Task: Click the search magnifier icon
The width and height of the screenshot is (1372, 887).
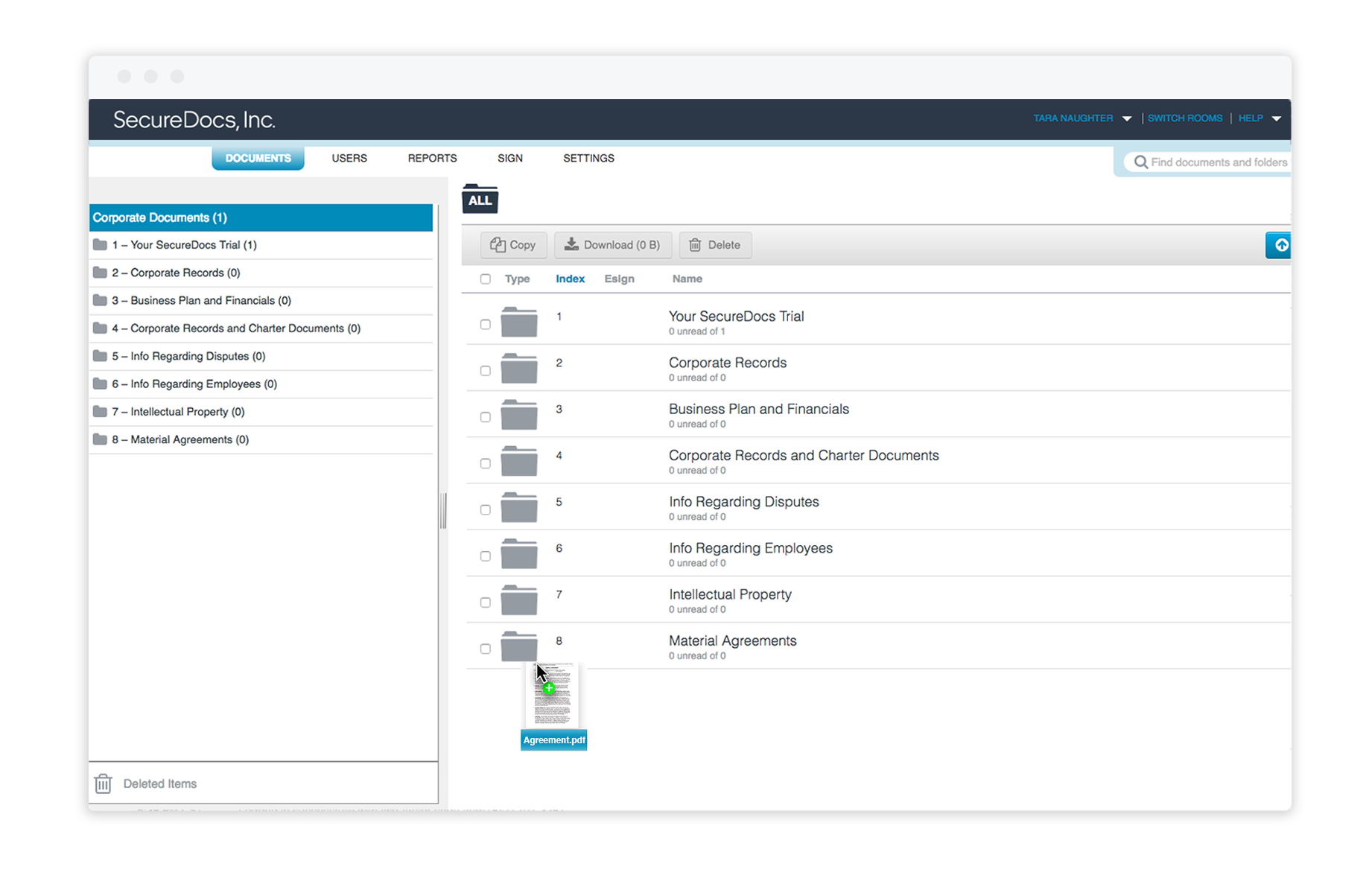Action: (x=1140, y=162)
